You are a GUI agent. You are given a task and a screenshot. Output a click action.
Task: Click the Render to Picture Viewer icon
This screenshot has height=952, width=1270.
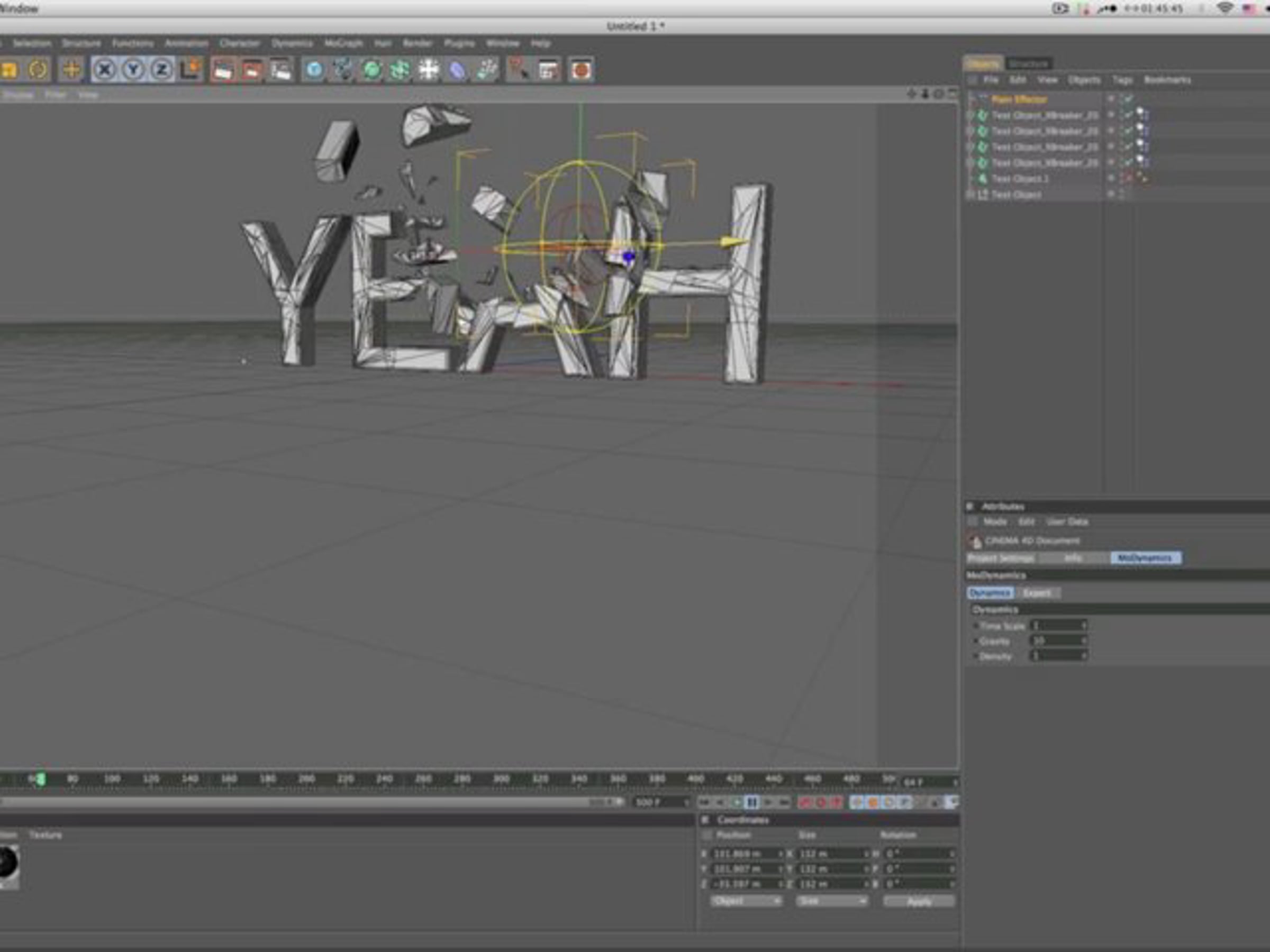coord(251,70)
